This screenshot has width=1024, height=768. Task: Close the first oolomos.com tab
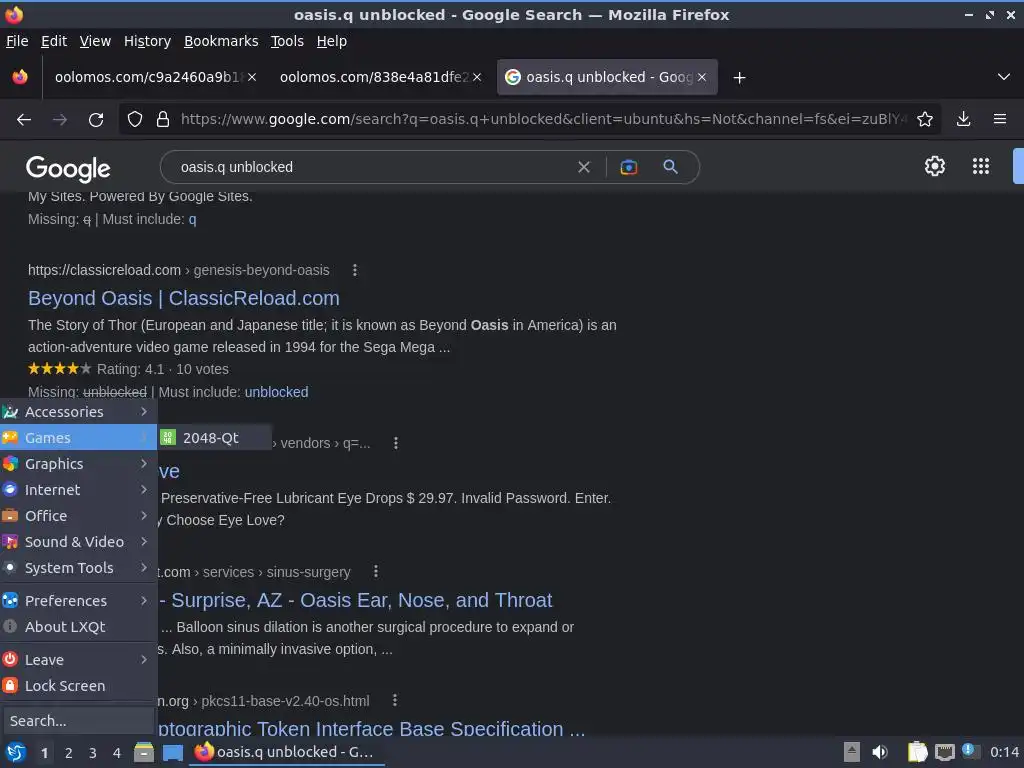pyautogui.click(x=252, y=77)
